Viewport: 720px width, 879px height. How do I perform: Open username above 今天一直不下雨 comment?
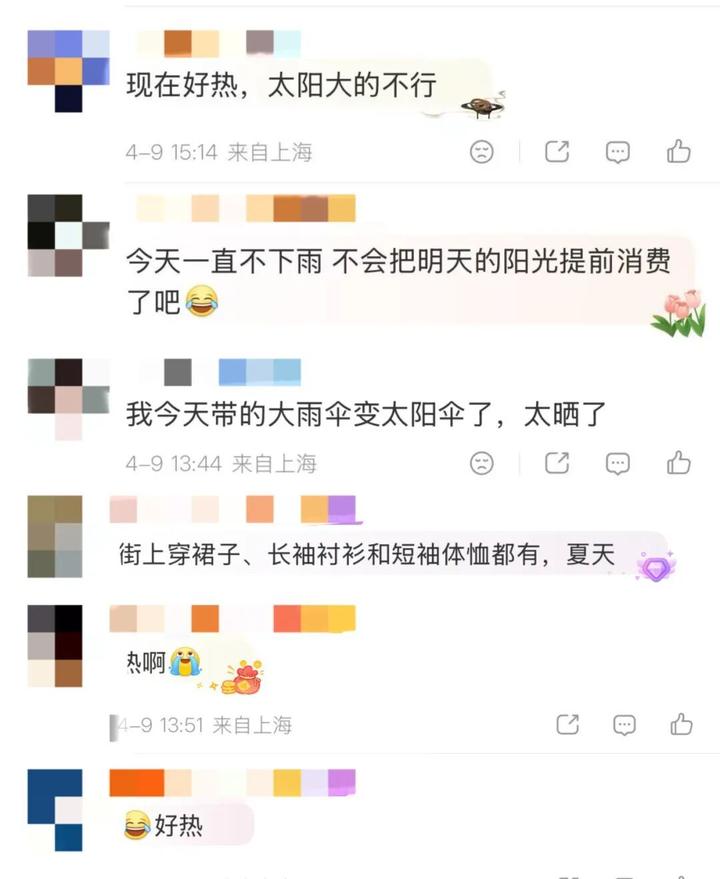246,209
